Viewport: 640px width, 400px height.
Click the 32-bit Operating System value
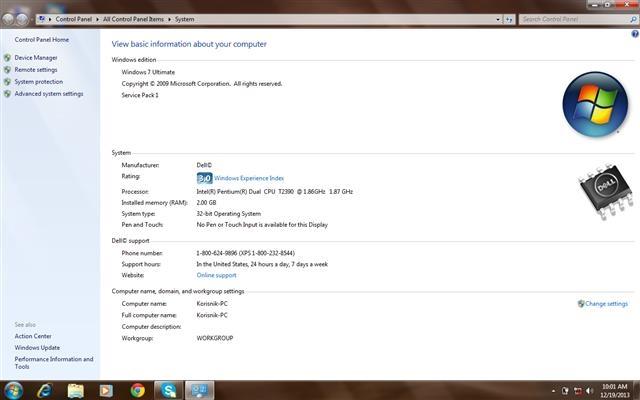[x=229, y=213]
